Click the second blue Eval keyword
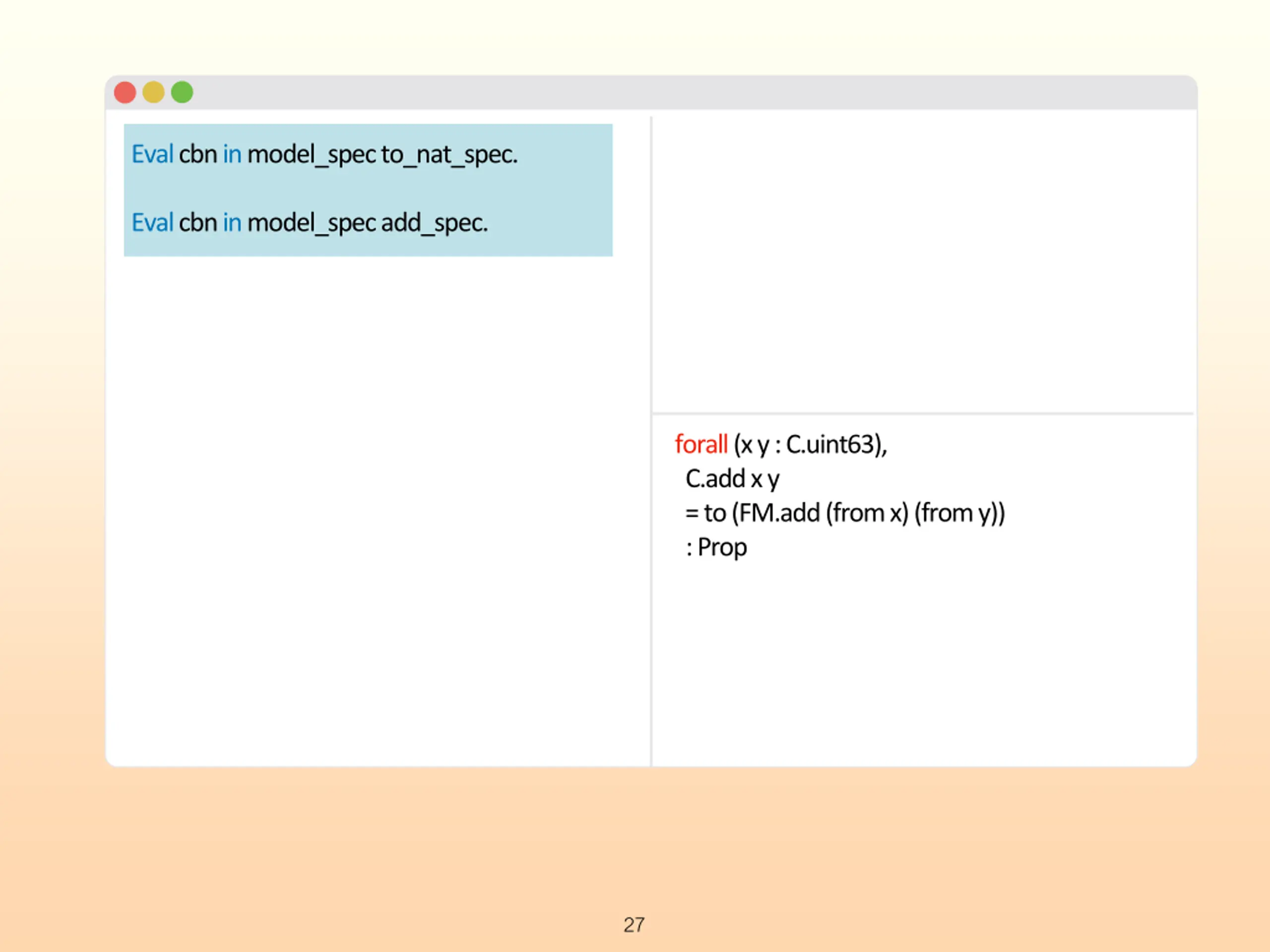This screenshot has width=1270, height=952. 152,222
